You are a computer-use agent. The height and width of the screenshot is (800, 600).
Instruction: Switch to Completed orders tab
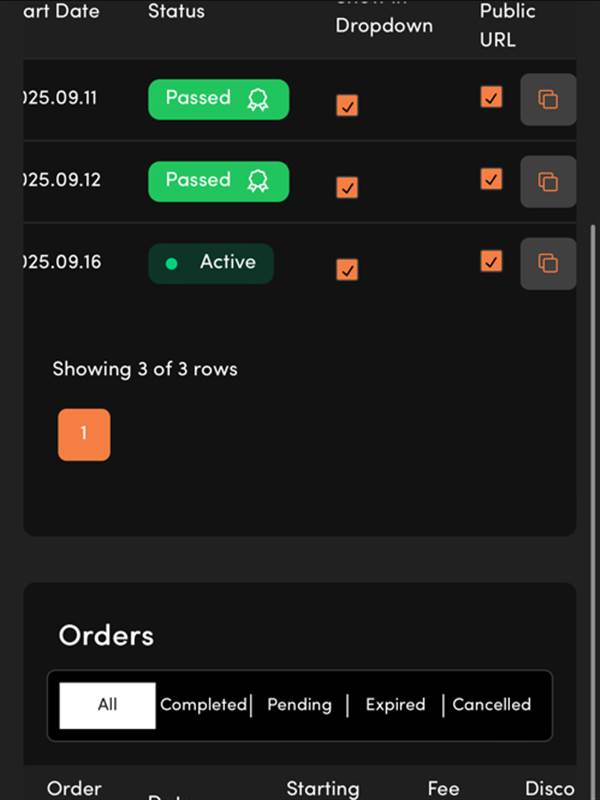point(203,705)
